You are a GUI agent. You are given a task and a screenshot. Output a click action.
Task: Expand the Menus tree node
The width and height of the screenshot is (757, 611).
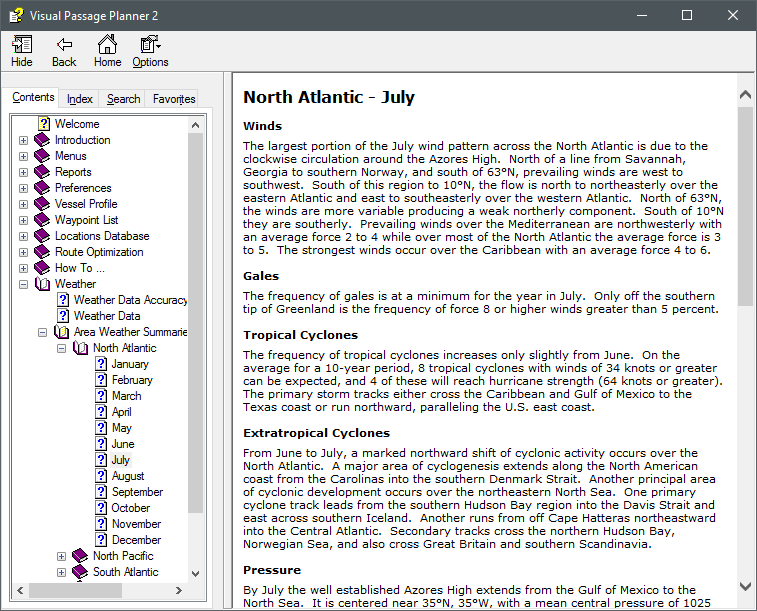pos(24,156)
